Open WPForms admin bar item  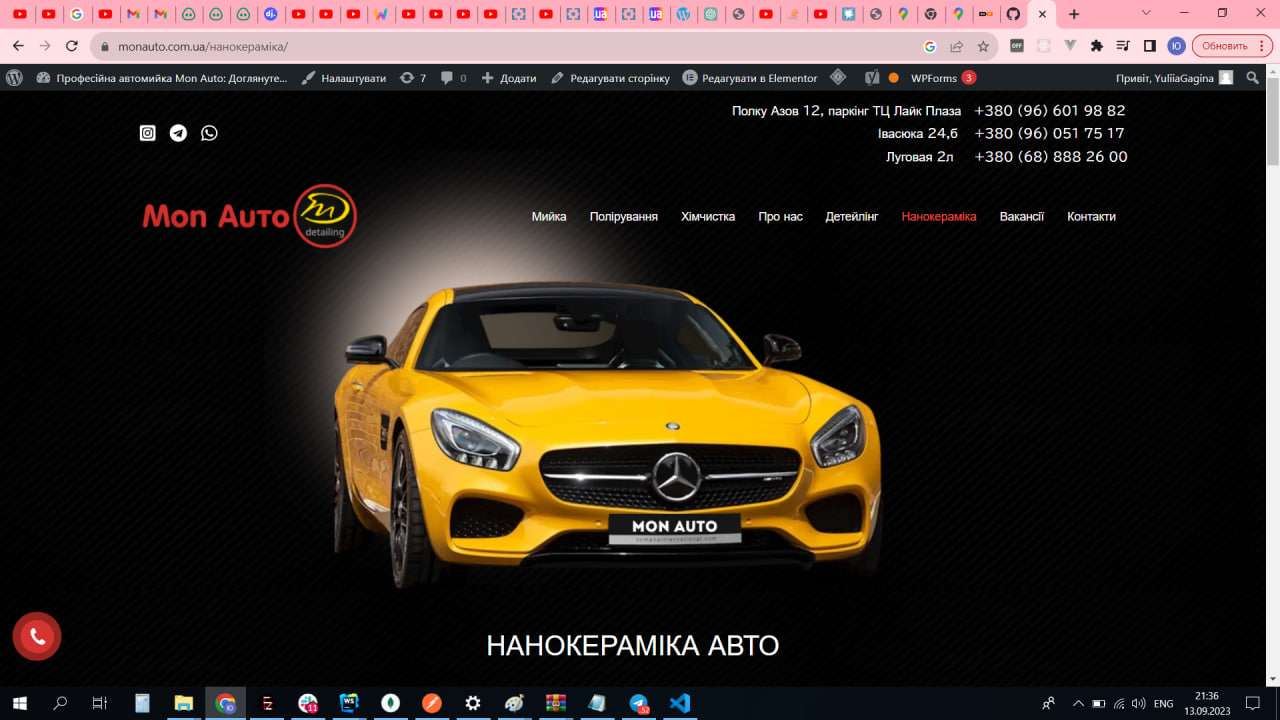tap(943, 78)
